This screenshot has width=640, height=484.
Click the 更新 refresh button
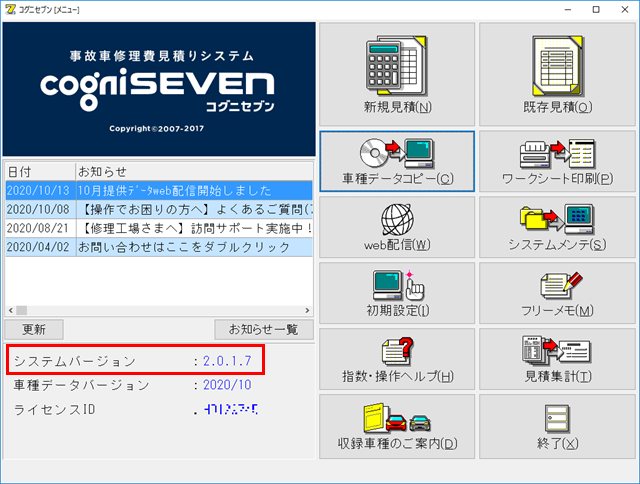(34, 329)
